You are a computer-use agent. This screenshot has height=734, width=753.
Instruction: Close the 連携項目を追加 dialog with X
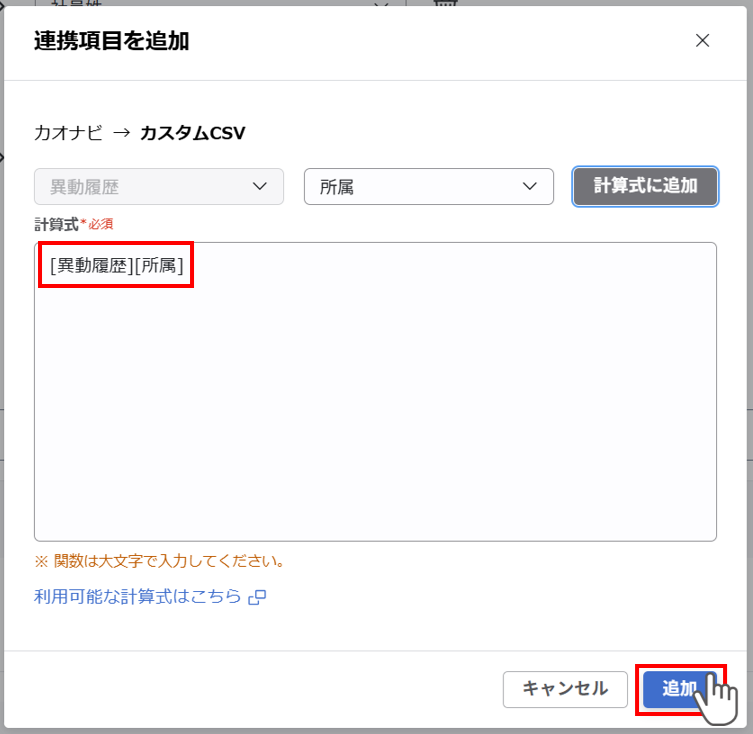(702, 41)
